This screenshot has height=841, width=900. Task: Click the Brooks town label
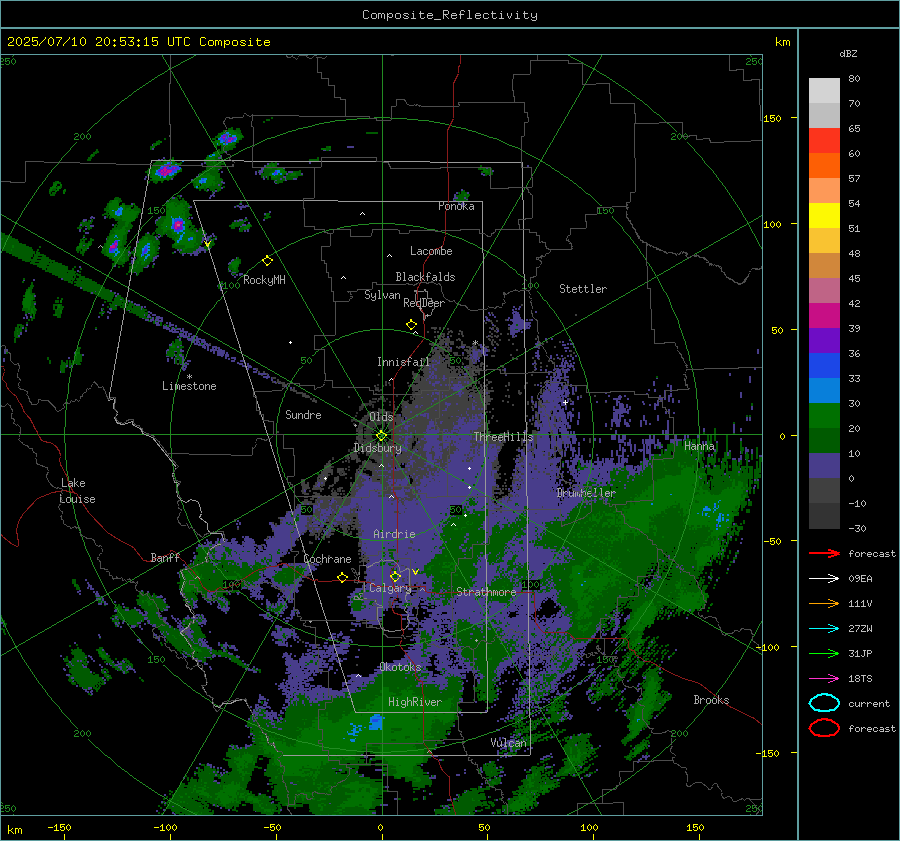tap(711, 700)
